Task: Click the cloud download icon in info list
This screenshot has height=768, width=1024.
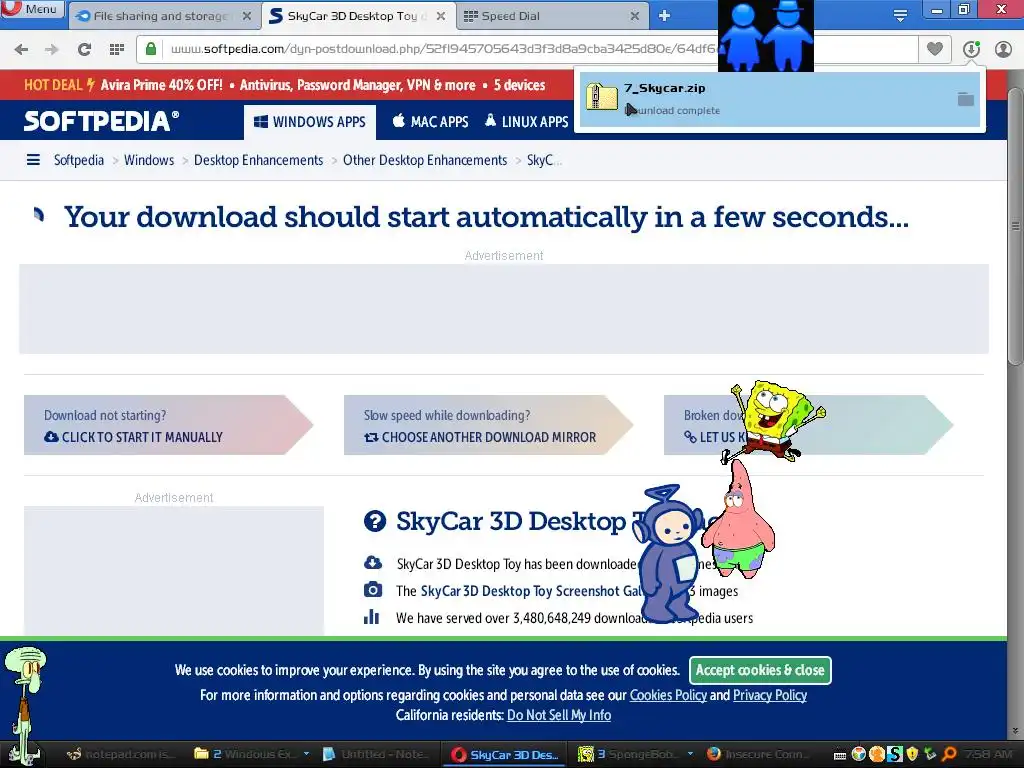Action: coord(372,563)
